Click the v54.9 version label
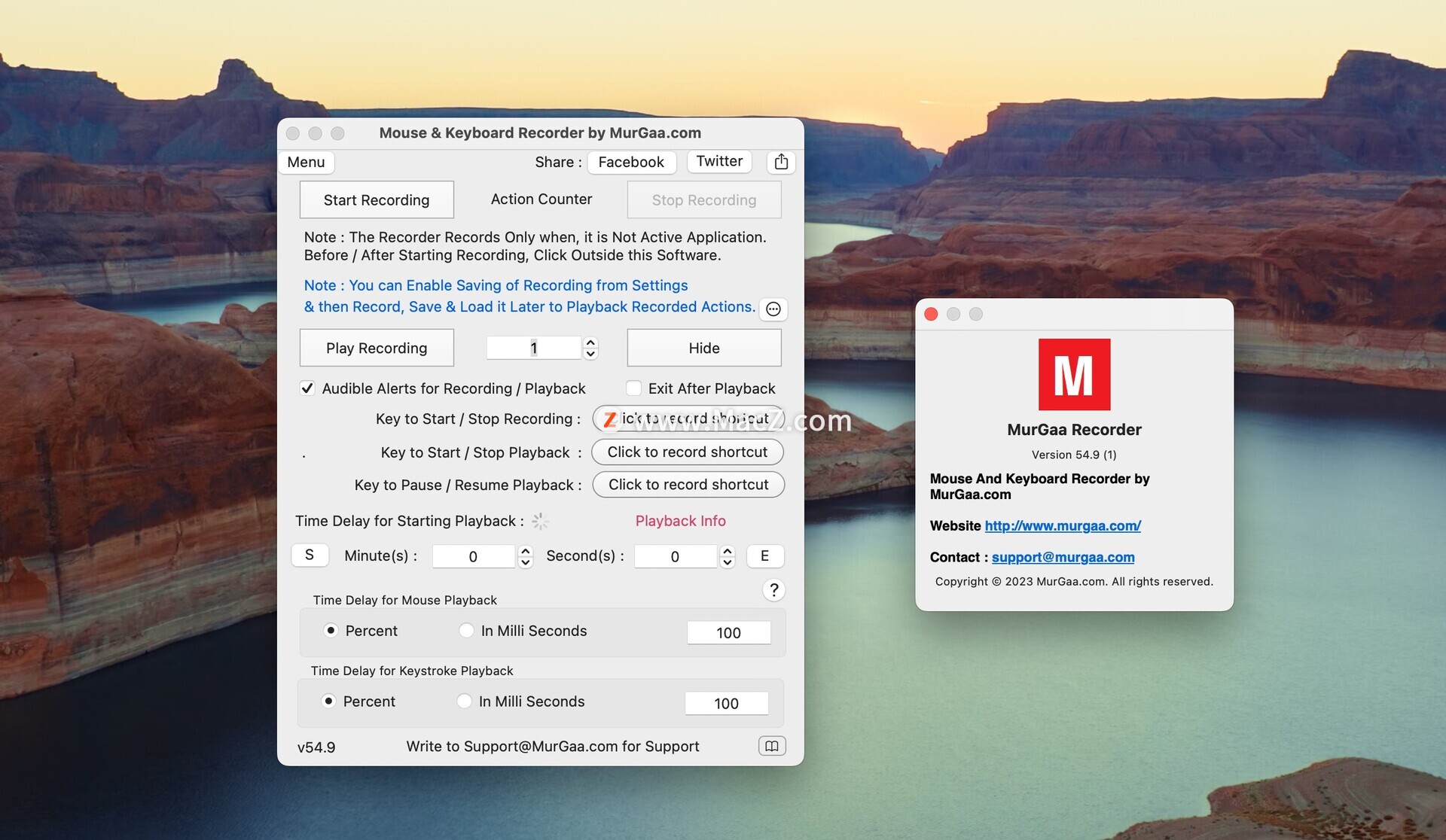Viewport: 1446px width, 840px height. 316,747
